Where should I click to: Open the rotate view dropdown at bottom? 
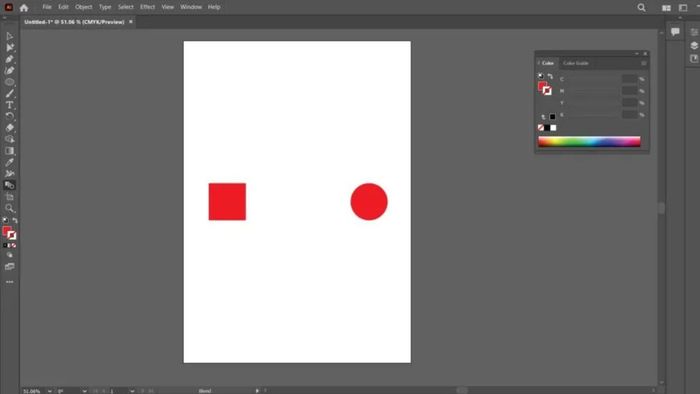84,391
